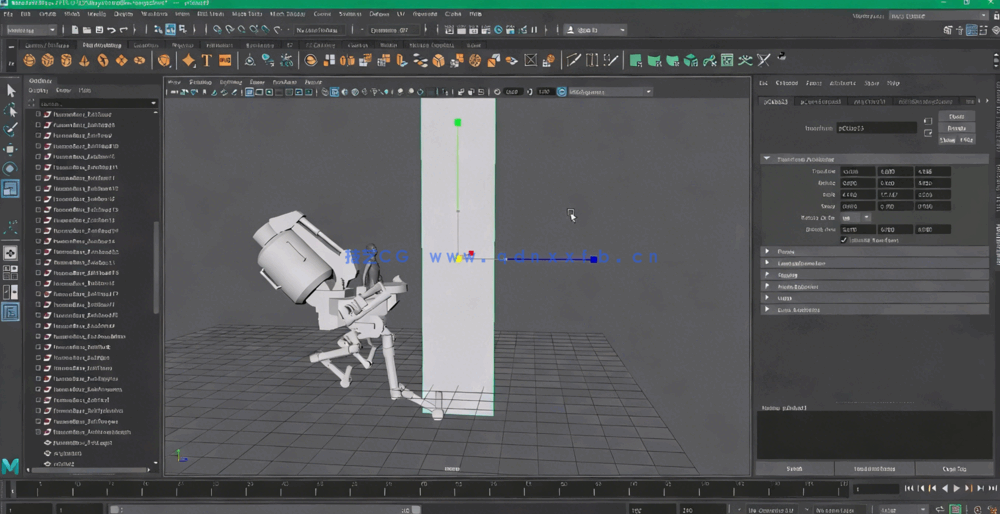
Task: Toggle the Inherits Transform checkbox
Action: (x=843, y=240)
